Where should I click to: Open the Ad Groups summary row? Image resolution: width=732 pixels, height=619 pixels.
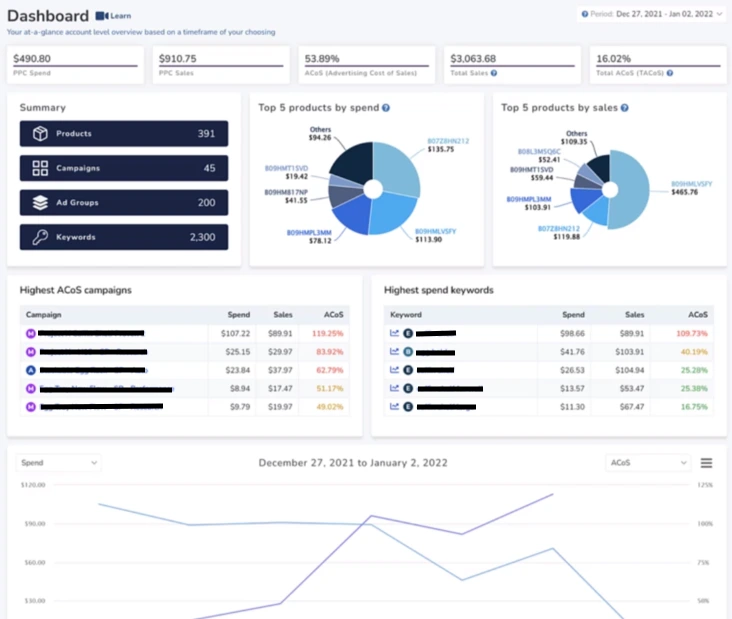(124, 203)
